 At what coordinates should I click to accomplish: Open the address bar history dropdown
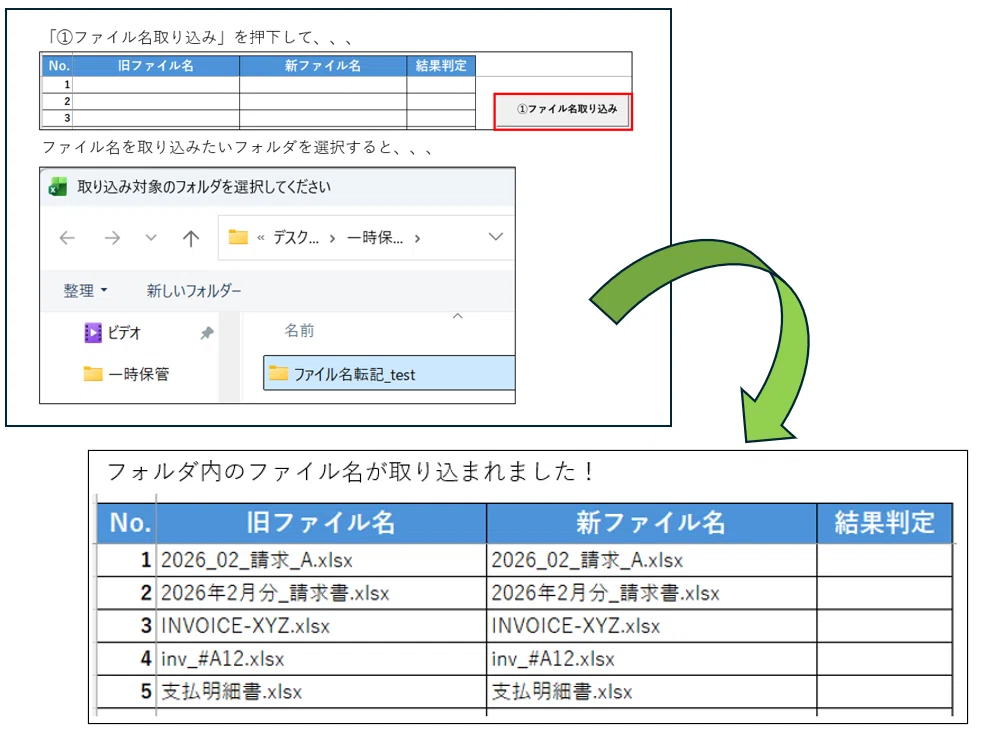(x=496, y=237)
